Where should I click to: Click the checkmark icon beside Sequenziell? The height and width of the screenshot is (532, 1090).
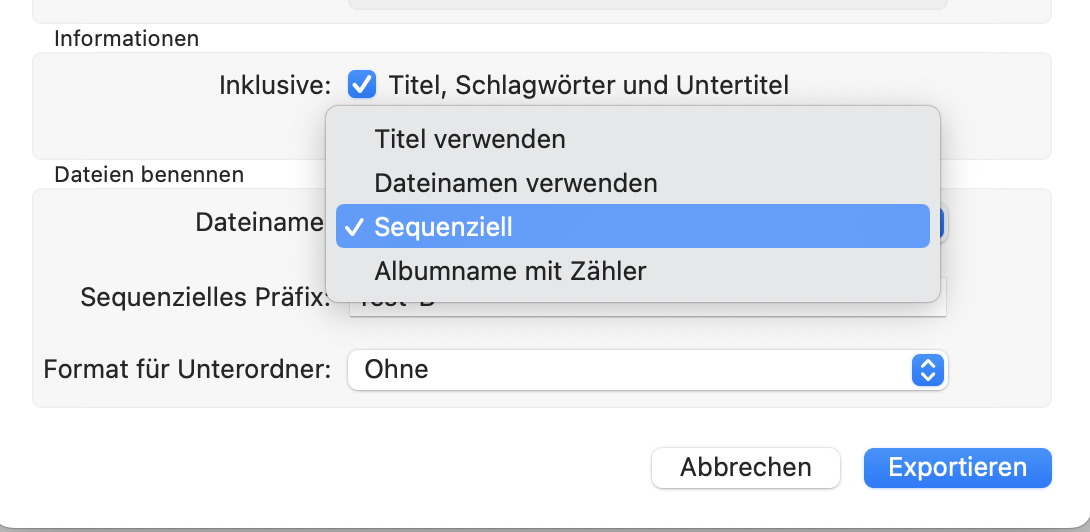tap(352, 228)
